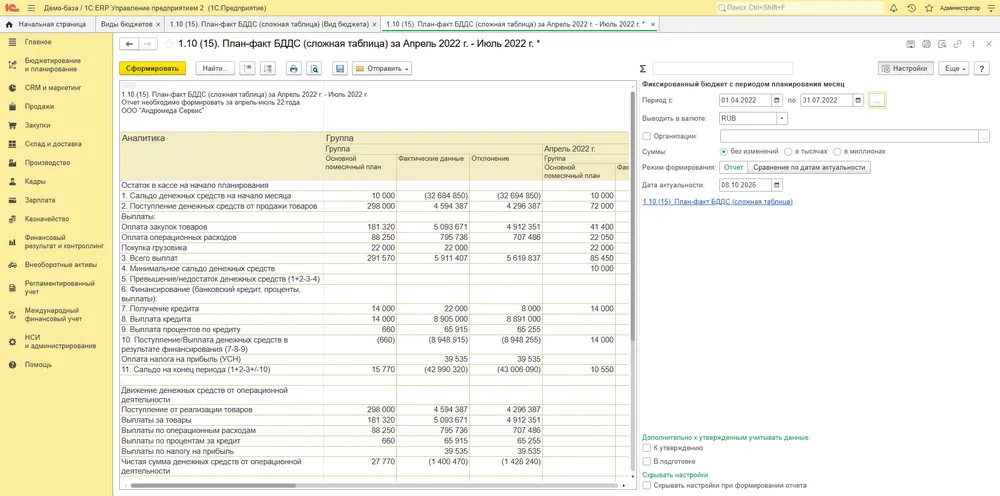Toggle В подготовке checkbox
Image resolution: width=1000 pixels, height=496 pixels.
pos(647,461)
